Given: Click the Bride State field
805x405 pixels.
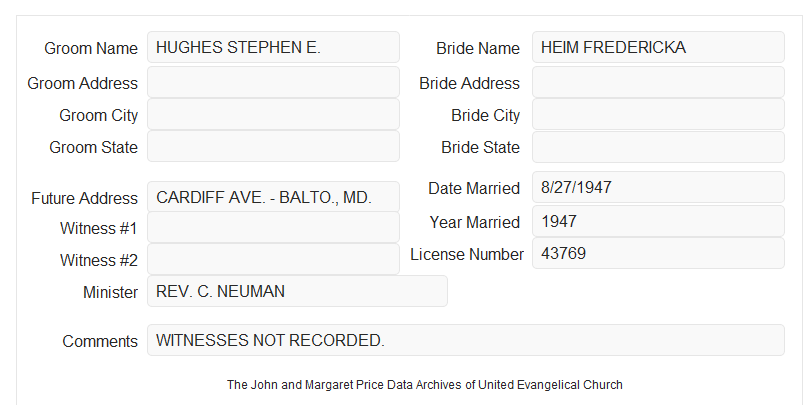Looking at the screenshot, I should click(658, 147).
